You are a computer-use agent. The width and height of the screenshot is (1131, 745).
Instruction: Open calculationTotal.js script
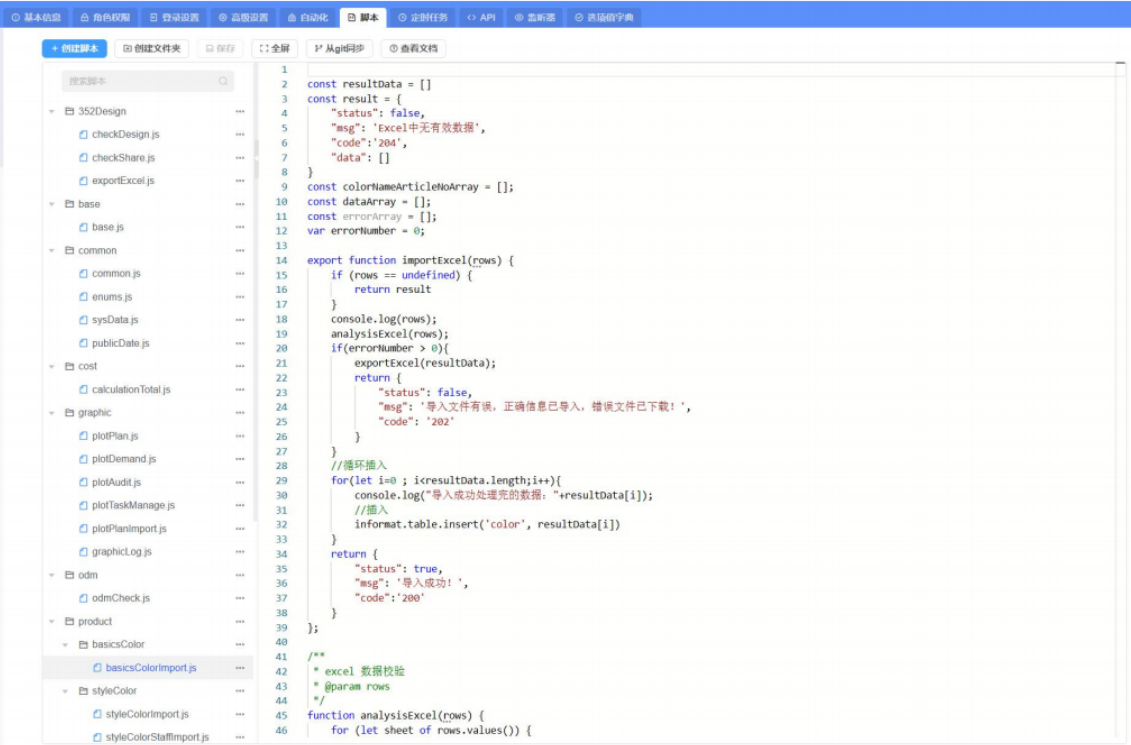click(x=131, y=389)
